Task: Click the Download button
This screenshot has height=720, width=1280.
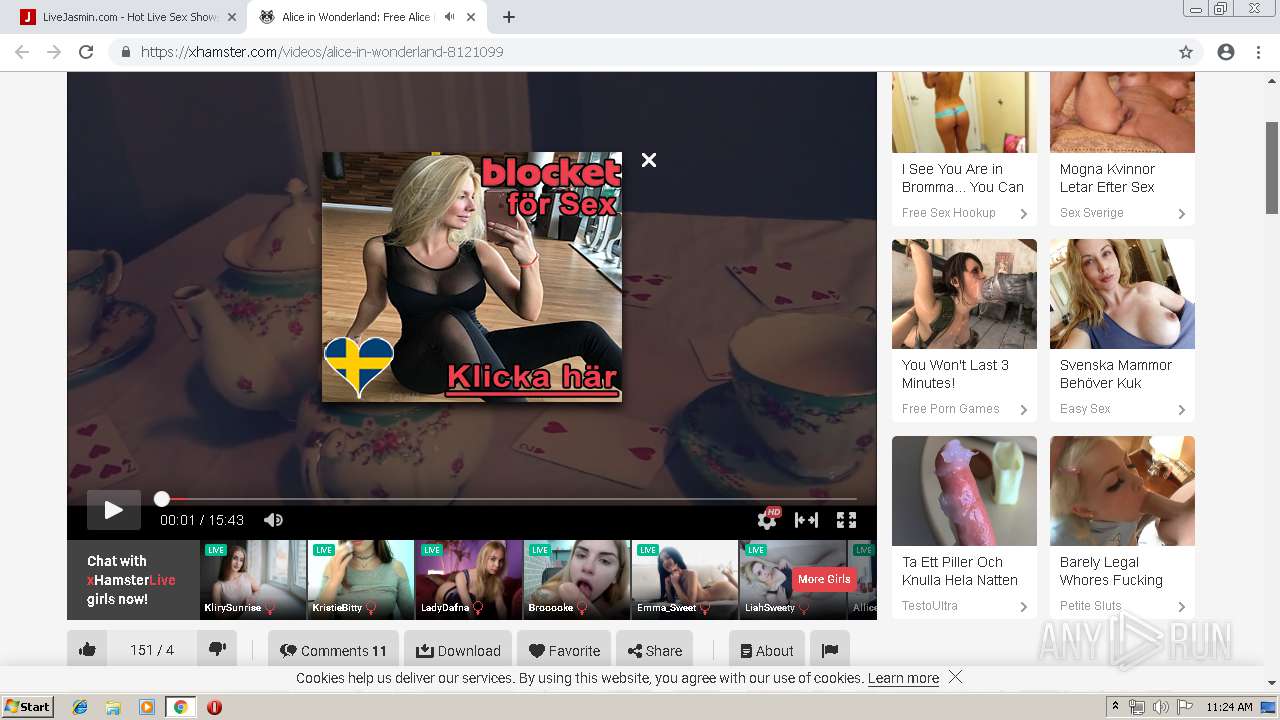Action: pos(458,650)
